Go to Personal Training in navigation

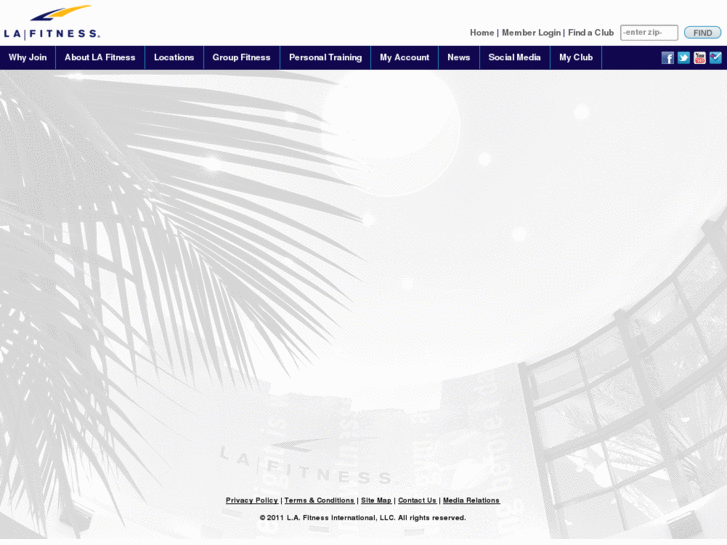325,58
